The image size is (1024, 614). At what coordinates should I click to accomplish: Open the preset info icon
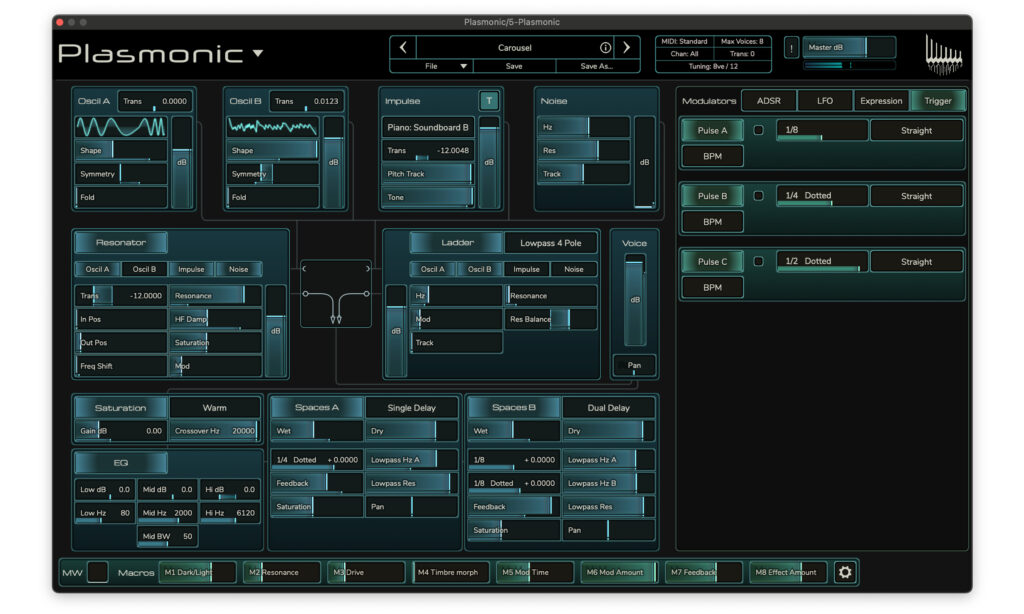pos(605,47)
